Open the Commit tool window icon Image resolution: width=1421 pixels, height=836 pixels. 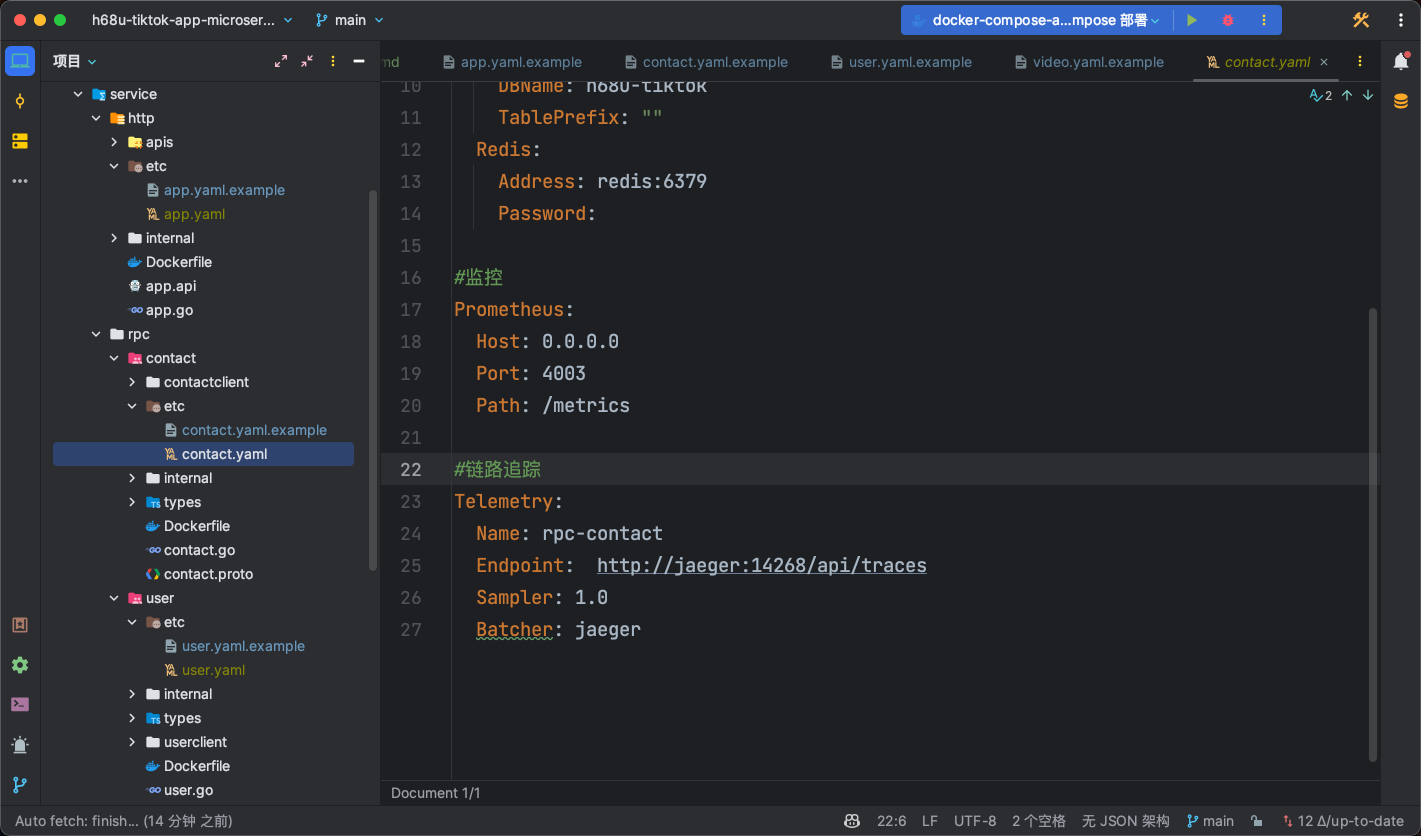click(19, 101)
